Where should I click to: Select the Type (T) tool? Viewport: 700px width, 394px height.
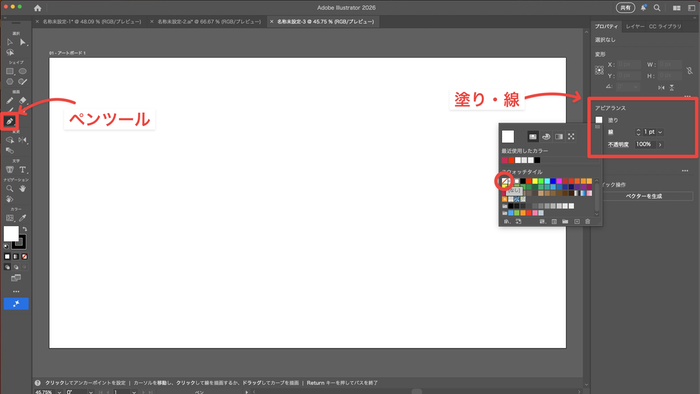[22, 170]
